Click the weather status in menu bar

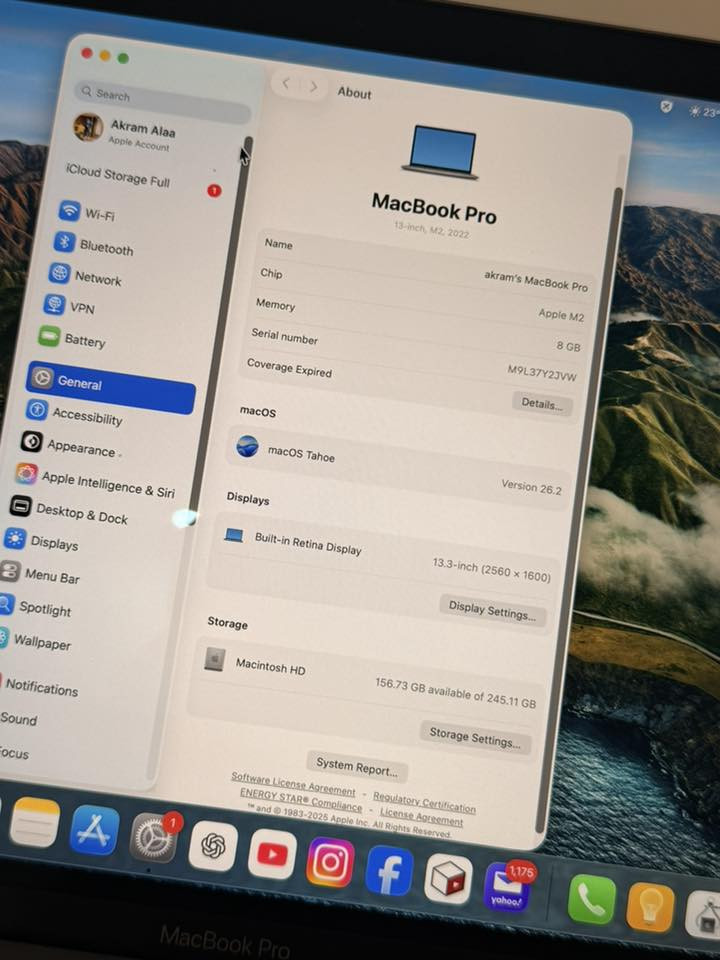tap(703, 111)
